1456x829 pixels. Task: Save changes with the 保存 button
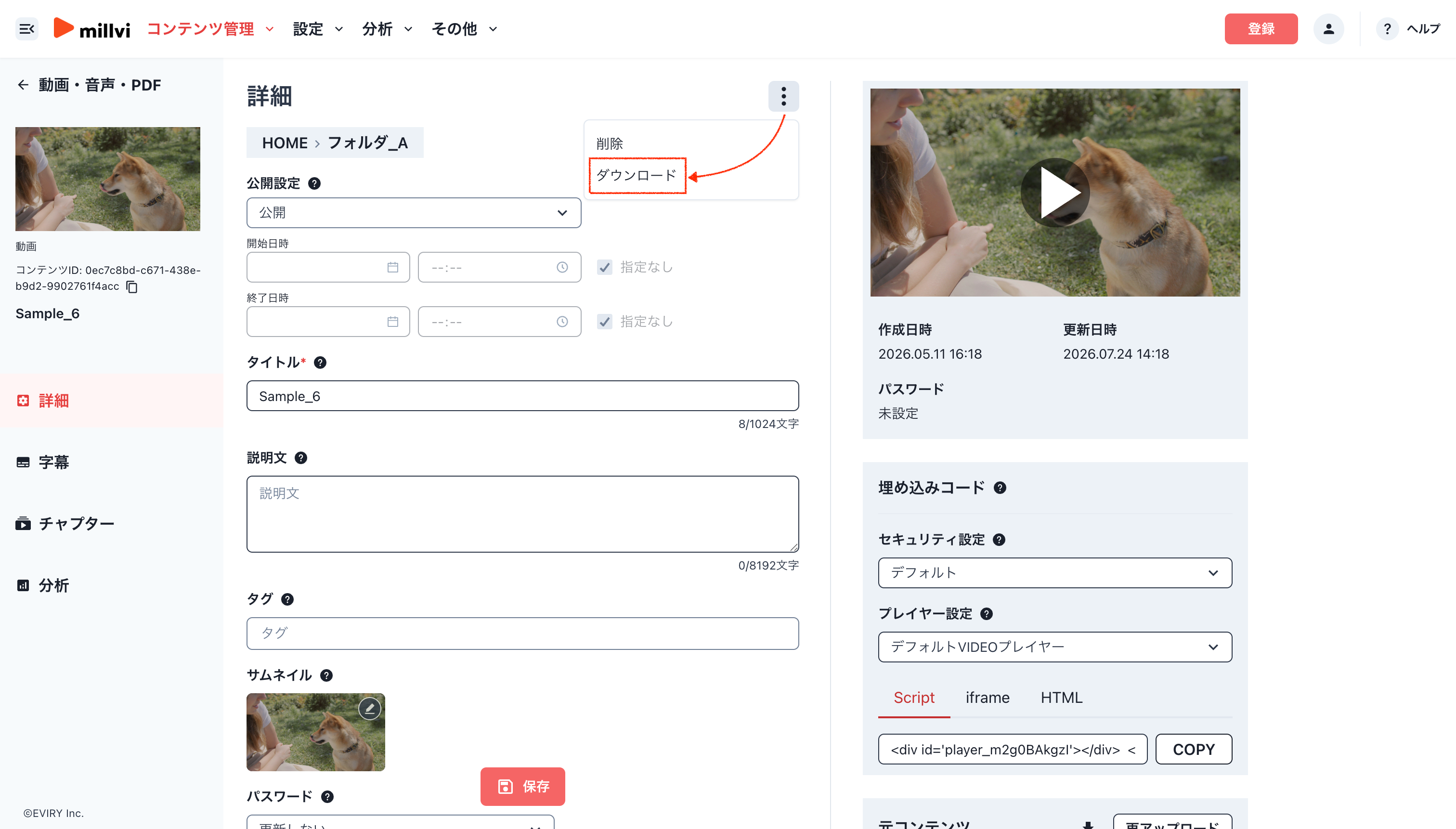tap(523, 787)
